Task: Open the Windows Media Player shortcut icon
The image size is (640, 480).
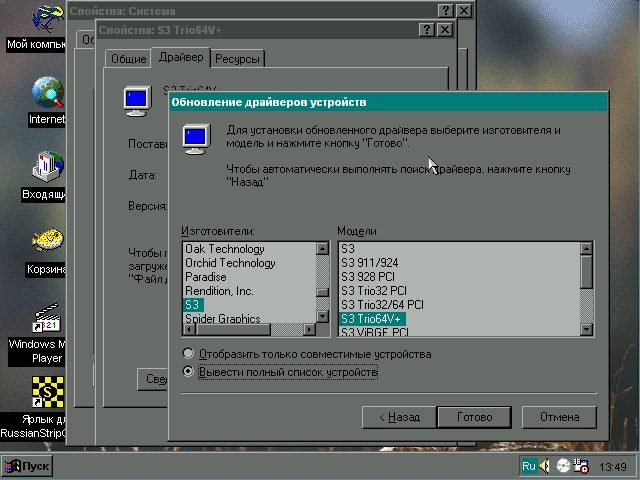Action: coord(48,318)
